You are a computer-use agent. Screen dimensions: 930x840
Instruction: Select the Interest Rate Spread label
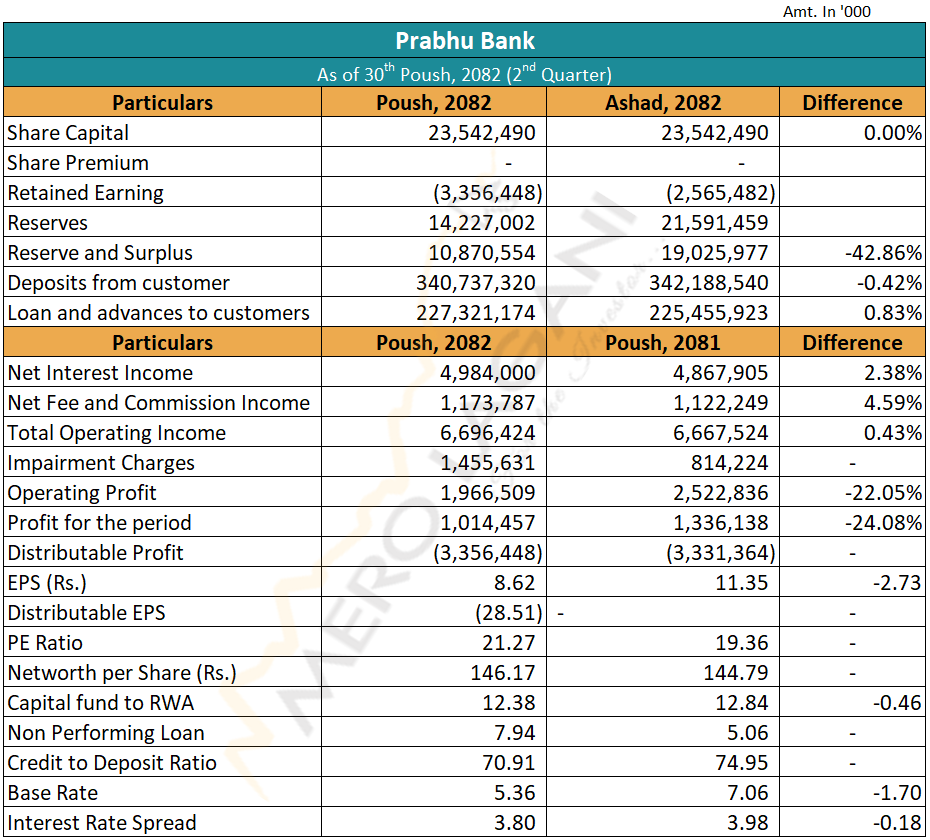[102, 823]
